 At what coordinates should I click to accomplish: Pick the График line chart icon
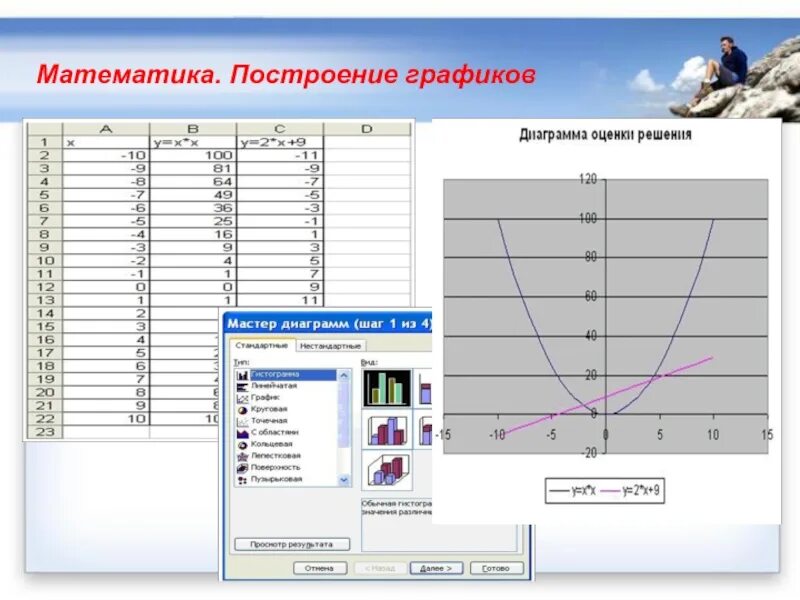[242, 398]
